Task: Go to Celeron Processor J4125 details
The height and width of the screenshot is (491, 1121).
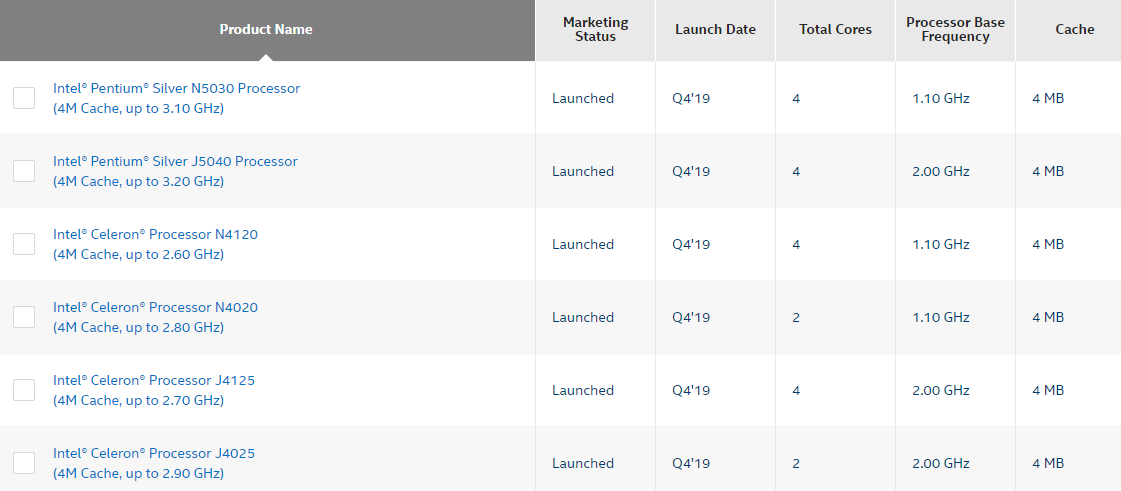Action: tap(154, 380)
